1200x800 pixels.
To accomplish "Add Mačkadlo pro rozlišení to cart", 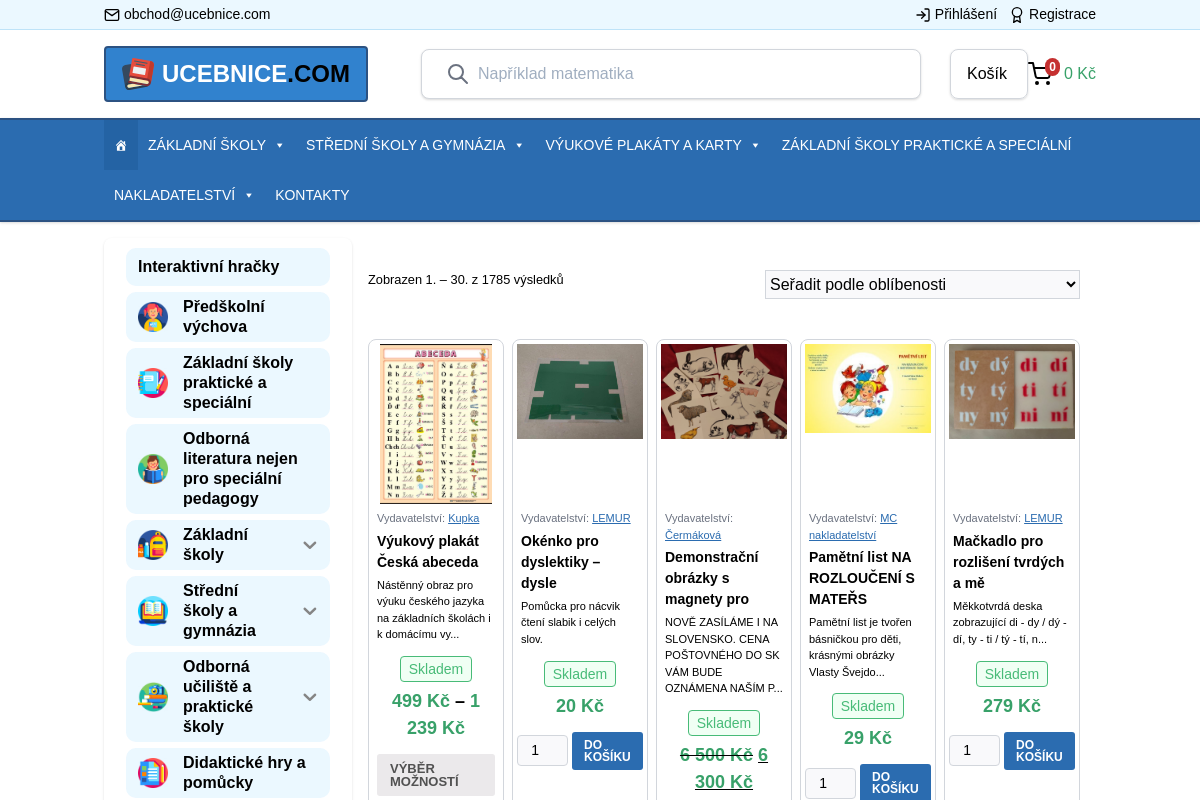I will tap(1039, 751).
